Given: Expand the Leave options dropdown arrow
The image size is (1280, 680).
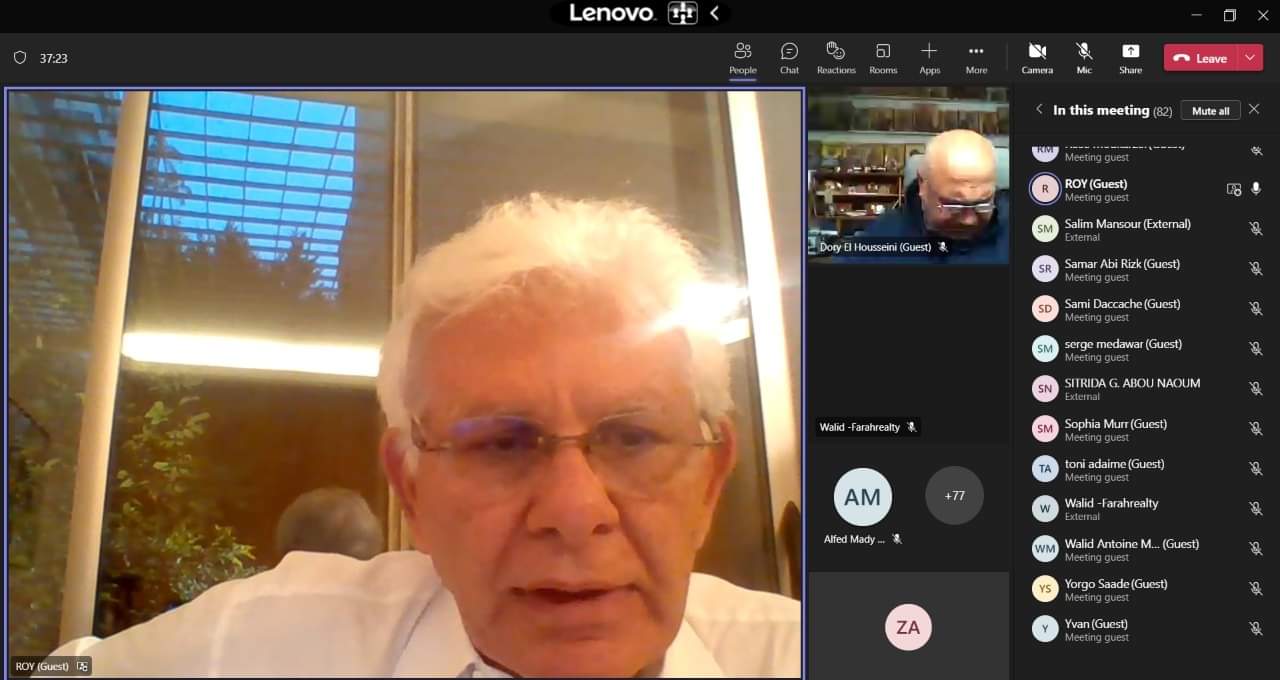Looking at the screenshot, I should click(x=1250, y=58).
